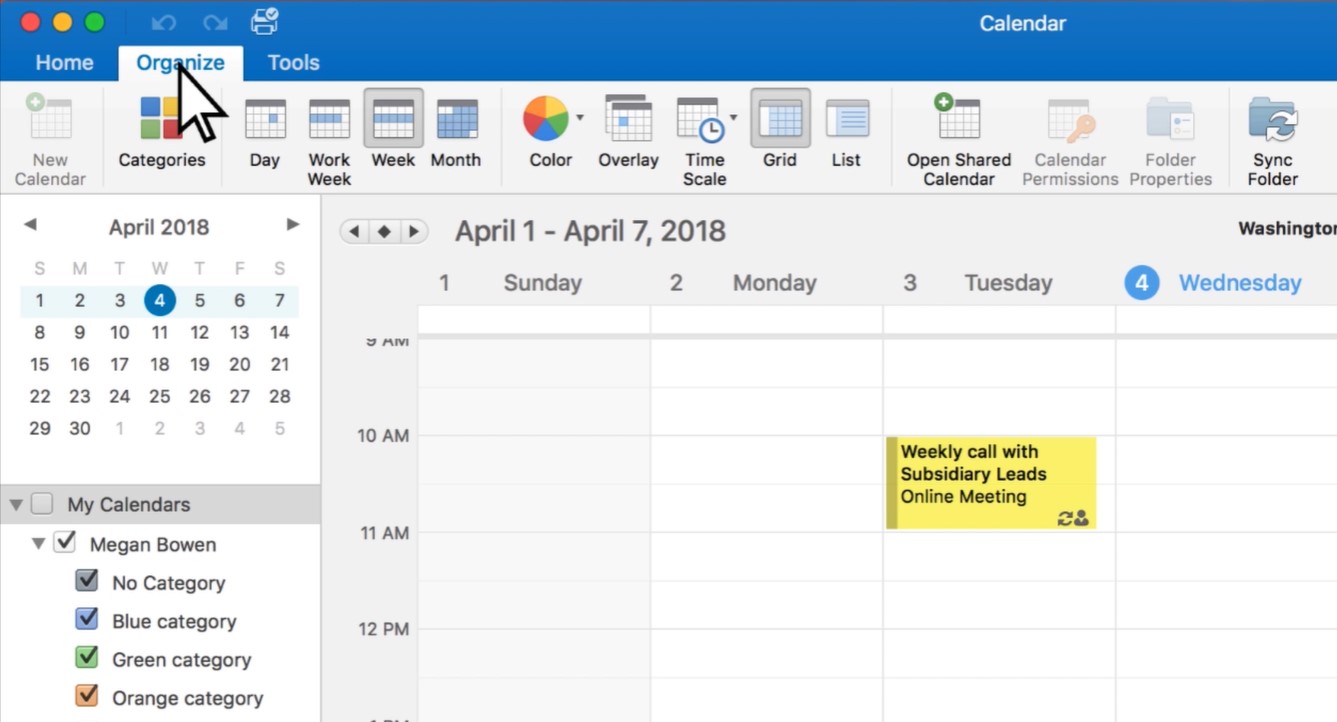Open the Categories color picker
The width and height of the screenshot is (1337, 722).
point(162,130)
